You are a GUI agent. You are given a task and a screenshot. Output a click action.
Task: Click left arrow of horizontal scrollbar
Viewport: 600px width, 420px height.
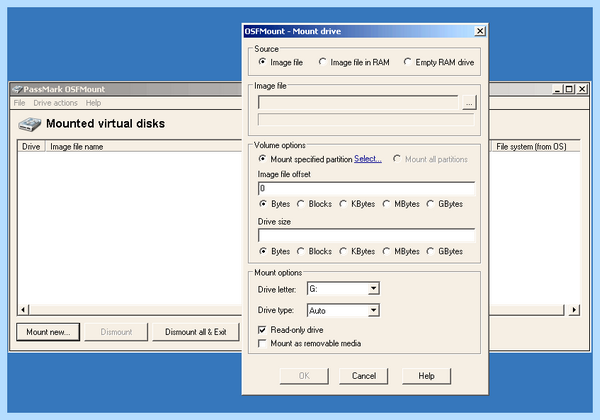[23, 309]
